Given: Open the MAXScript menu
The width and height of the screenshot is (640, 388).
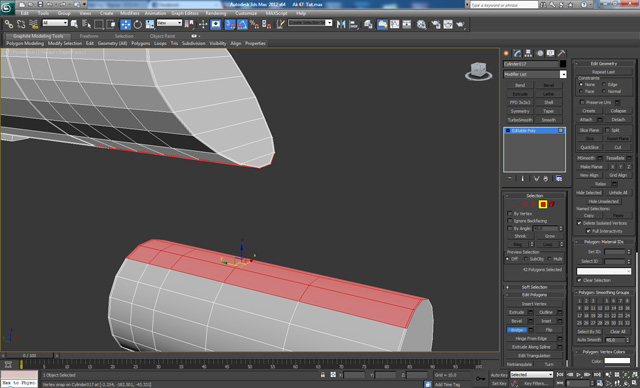Looking at the screenshot, I should coord(276,13).
